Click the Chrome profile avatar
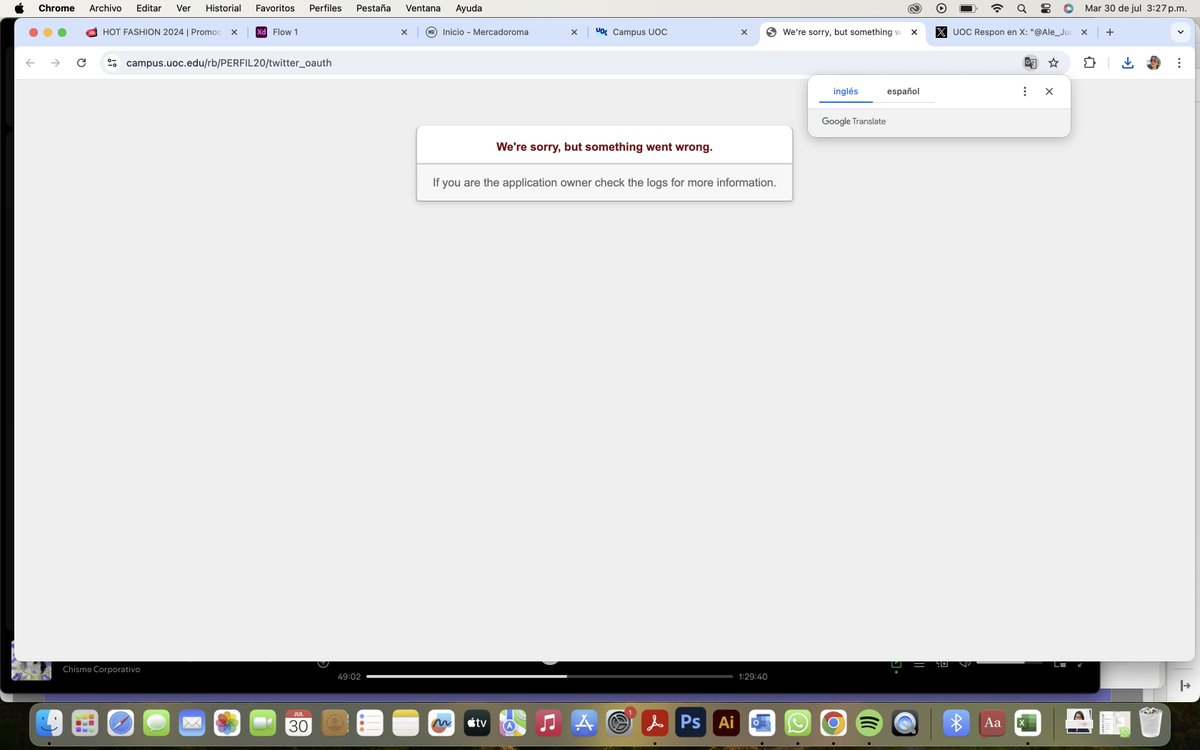The width and height of the screenshot is (1200, 750). (1153, 62)
